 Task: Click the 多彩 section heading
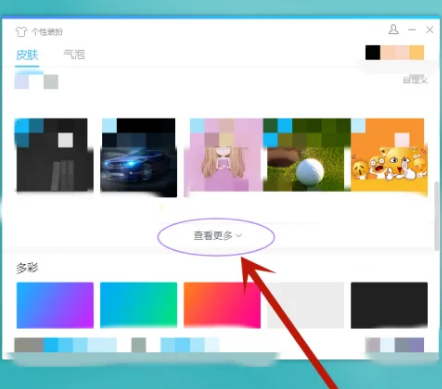coord(27,268)
